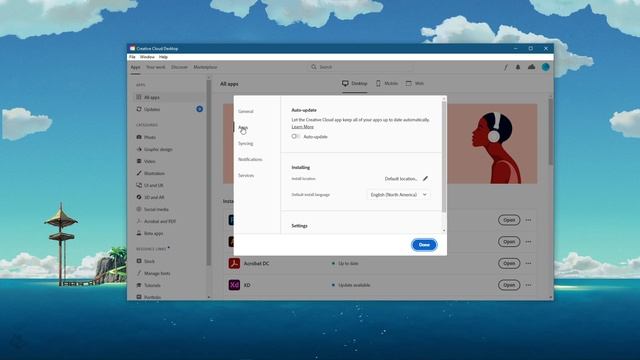
Task: Open Services preferences section
Action: [246, 175]
